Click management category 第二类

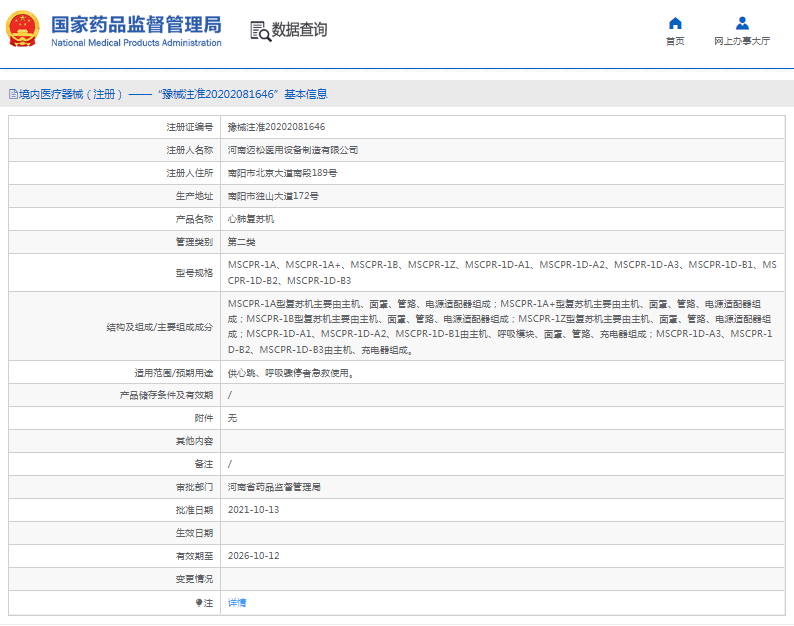pos(242,242)
